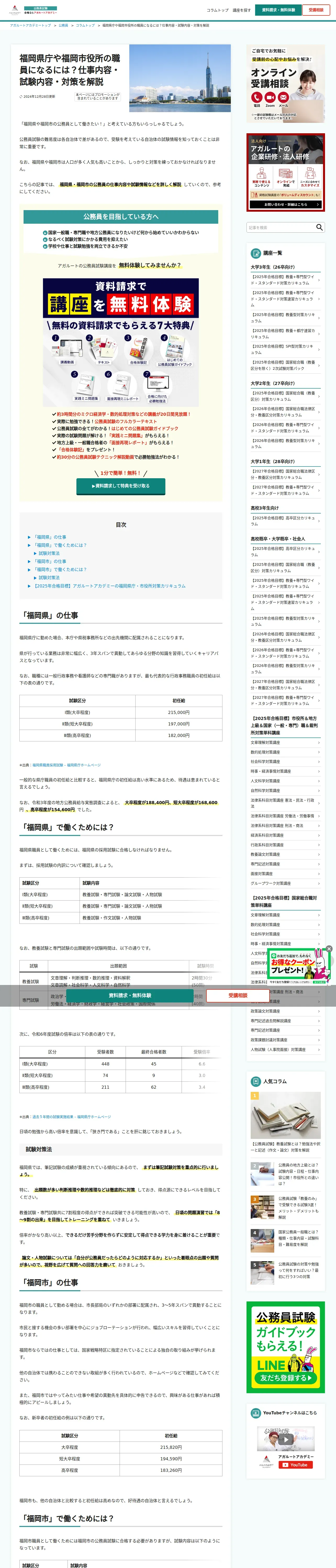
Task: Open the 講座を探す header menu item
Action: (x=242, y=10)
